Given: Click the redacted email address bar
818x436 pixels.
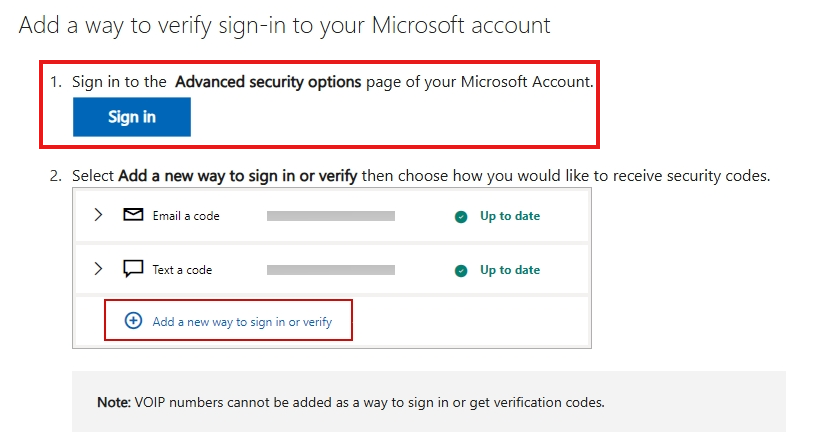Looking at the screenshot, I should (x=331, y=216).
